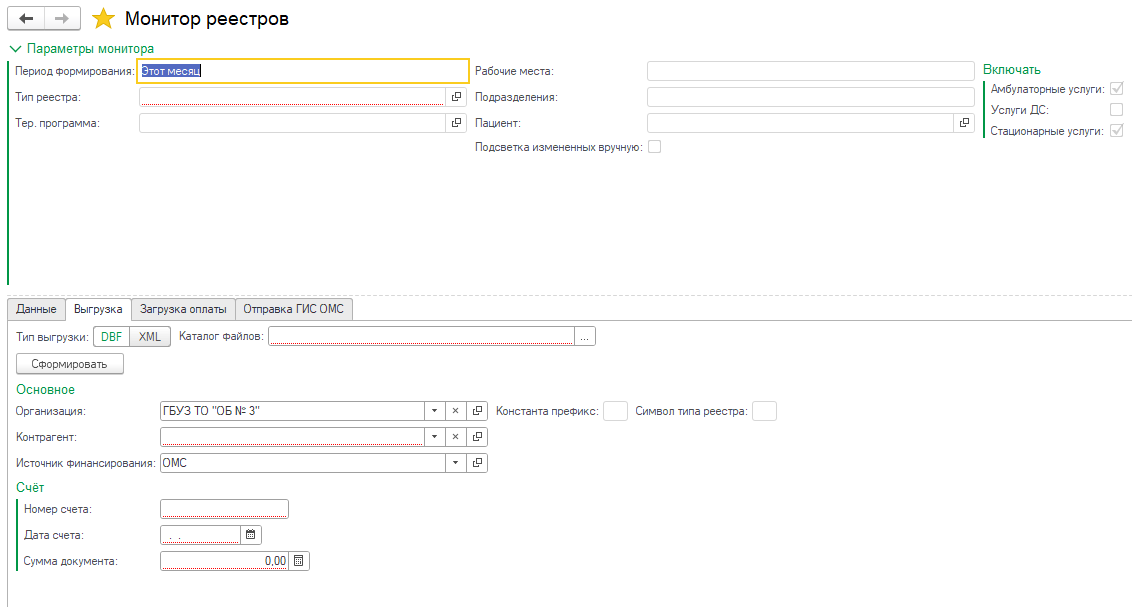Click the back navigation arrow
This screenshot has width=1132, height=607.
tap(26, 19)
